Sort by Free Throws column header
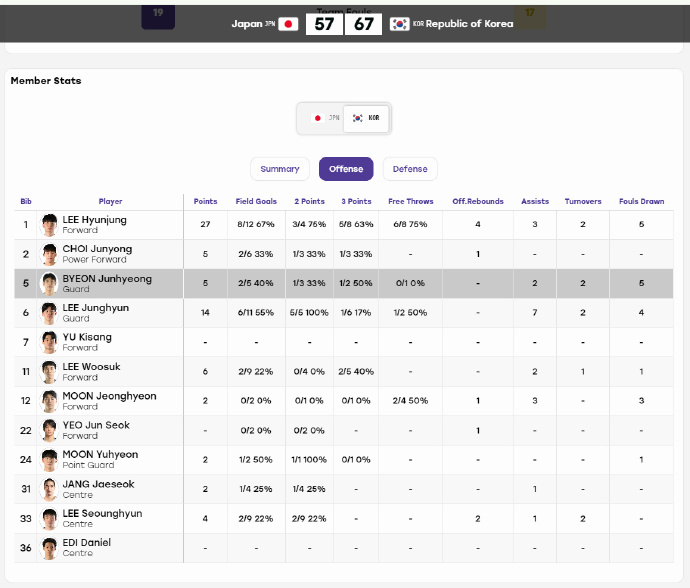 coord(411,201)
